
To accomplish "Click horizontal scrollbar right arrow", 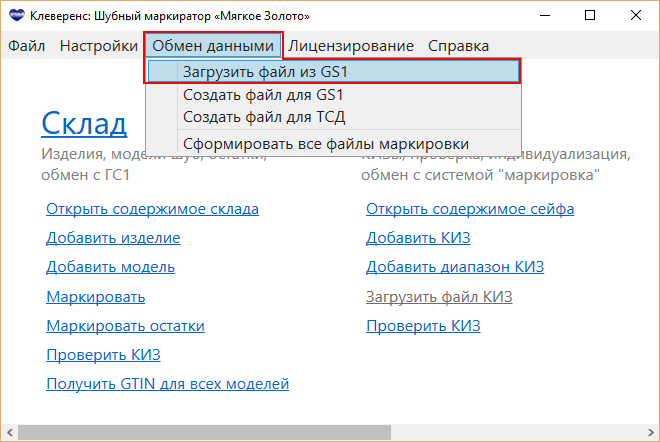I will [651, 433].
